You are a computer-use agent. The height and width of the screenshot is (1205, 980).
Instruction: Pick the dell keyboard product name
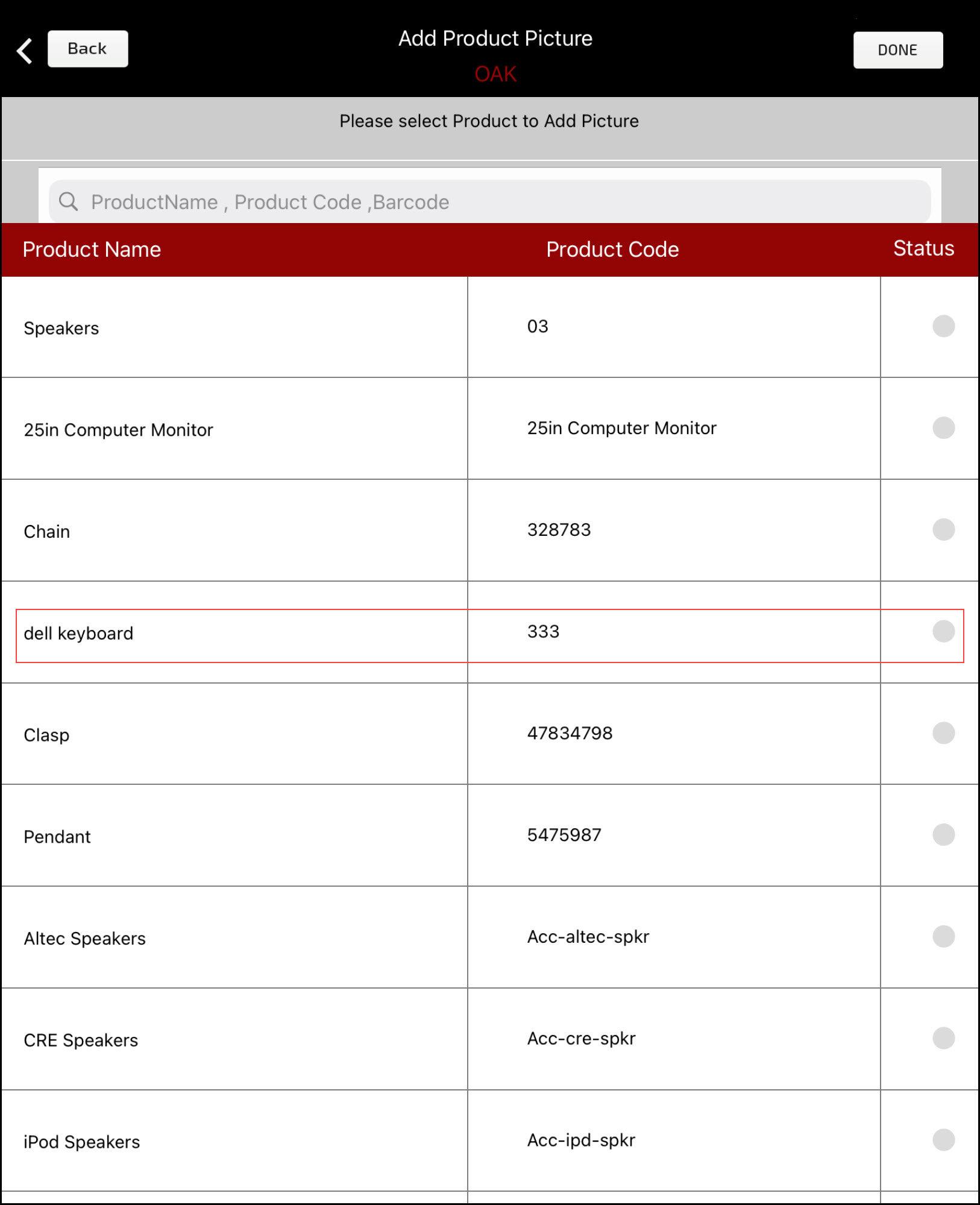tap(78, 634)
